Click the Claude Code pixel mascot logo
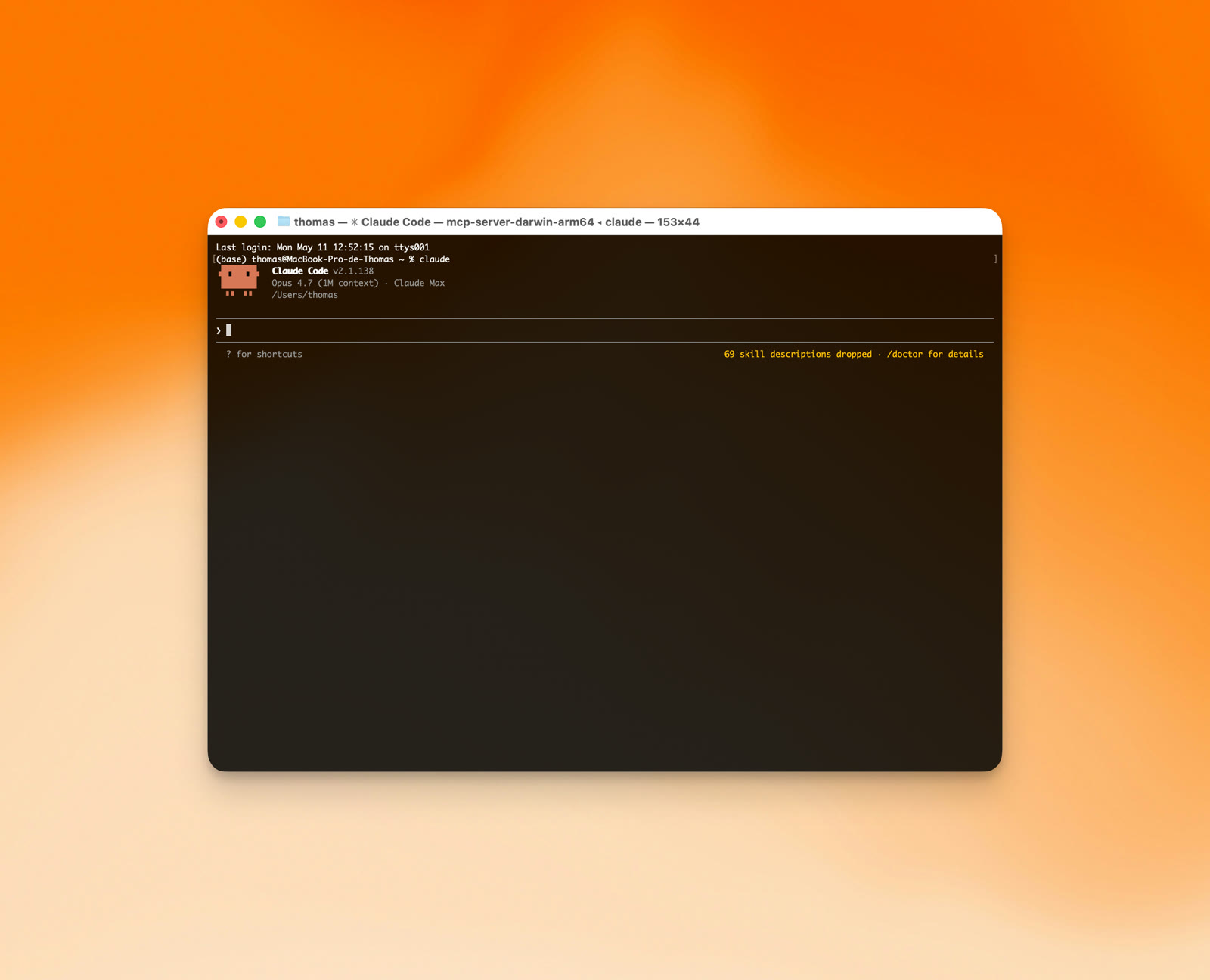The height and width of the screenshot is (980, 1210). tap(239, 281)
